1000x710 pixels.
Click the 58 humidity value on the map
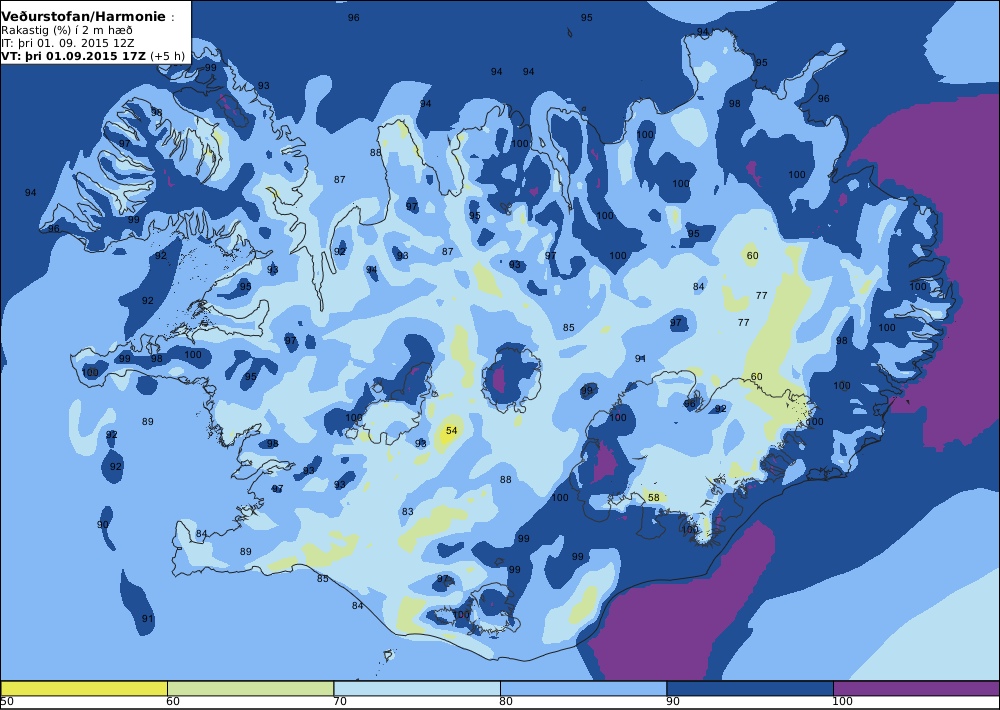[654, 498]
